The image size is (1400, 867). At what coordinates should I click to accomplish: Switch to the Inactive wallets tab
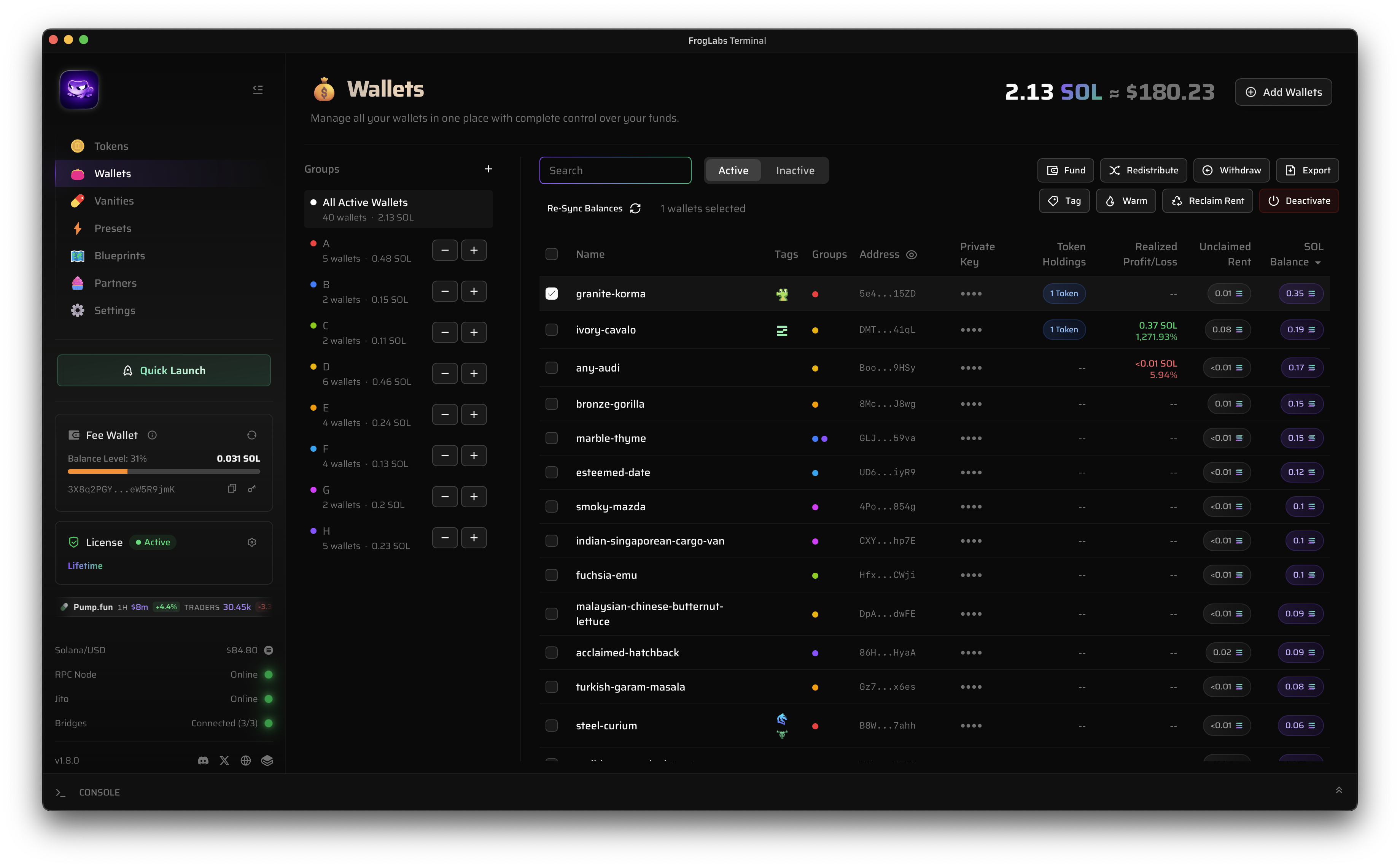pyautogui.click(x=795, y=170)
